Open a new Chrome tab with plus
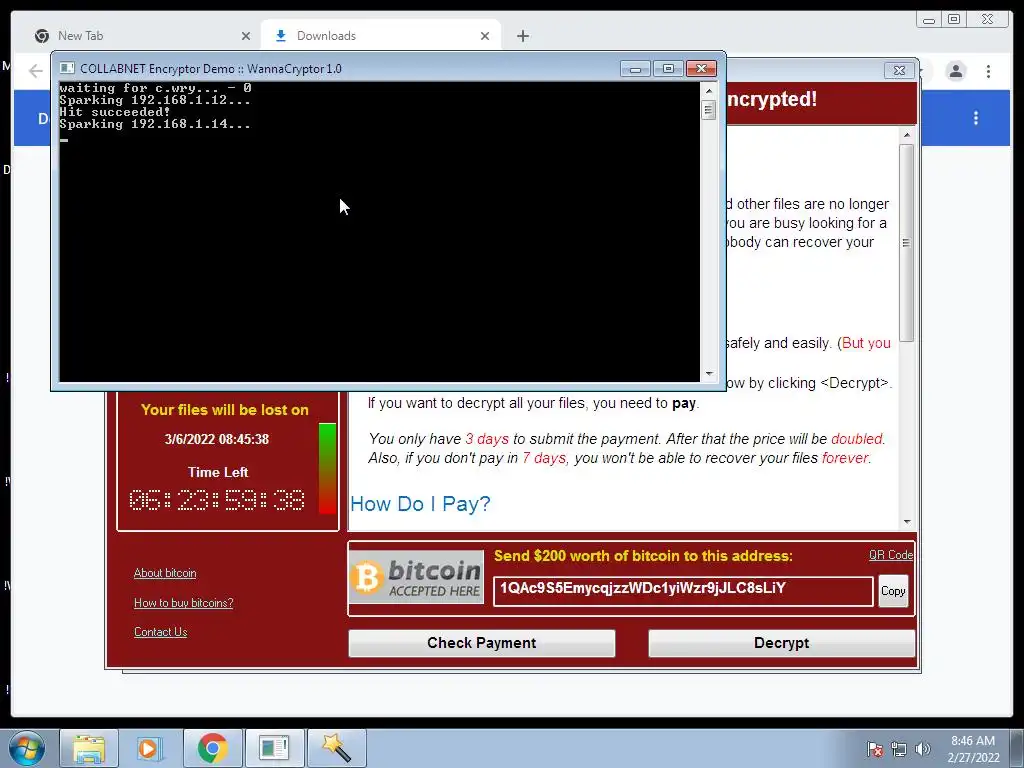The height and width of the screenshot is (768, 1024). (522, 36)
